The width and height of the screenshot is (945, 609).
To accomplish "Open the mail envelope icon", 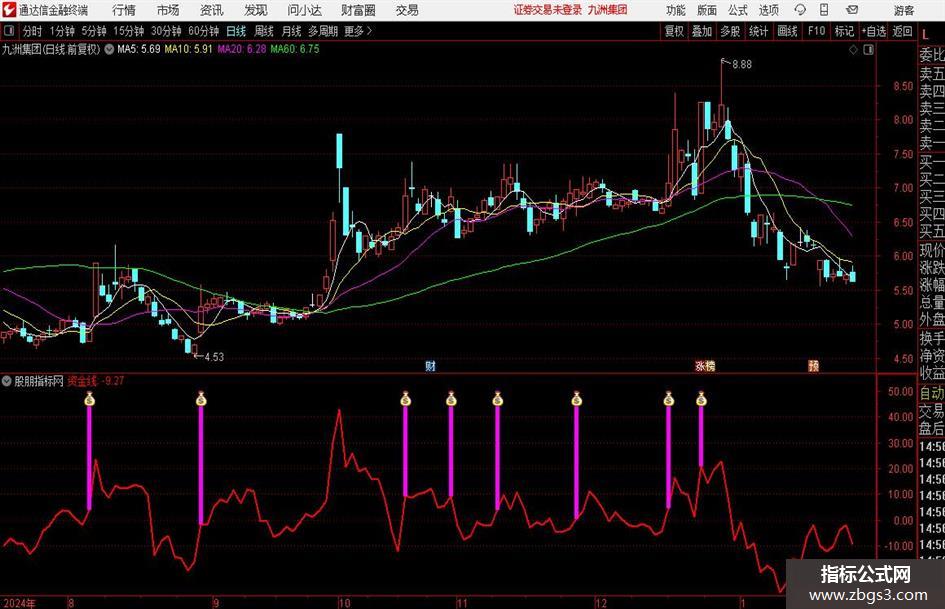I will coord(852,10).
